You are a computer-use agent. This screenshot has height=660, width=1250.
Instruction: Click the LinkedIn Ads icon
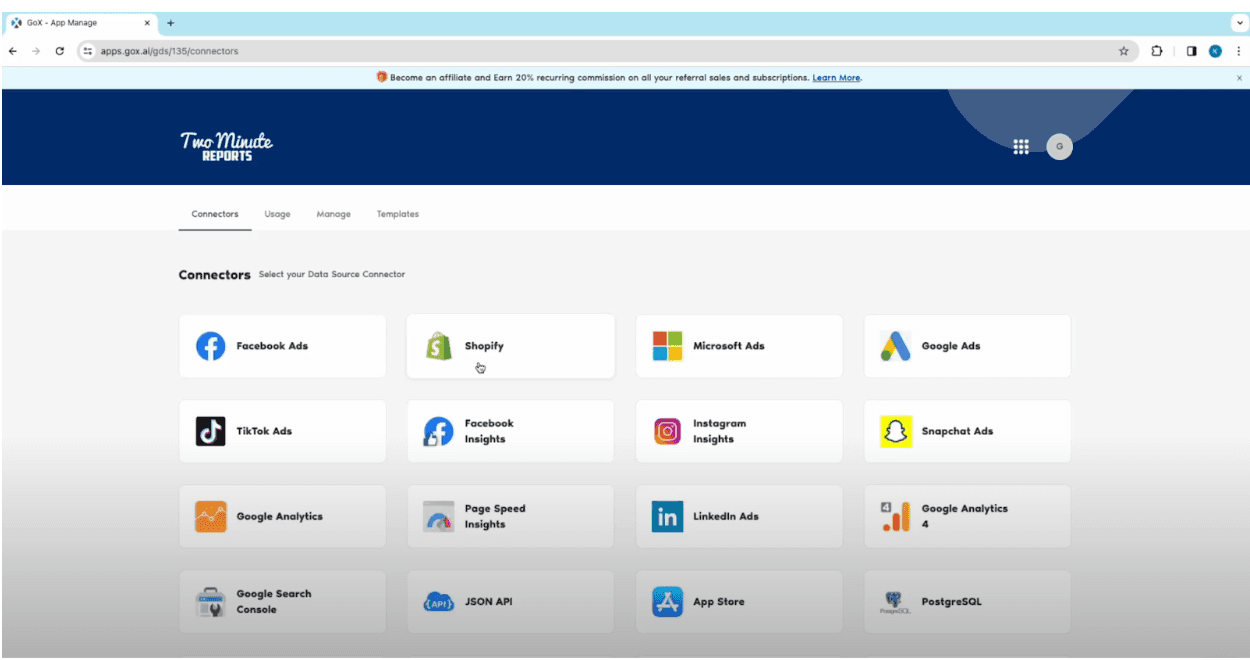(667, 517)
